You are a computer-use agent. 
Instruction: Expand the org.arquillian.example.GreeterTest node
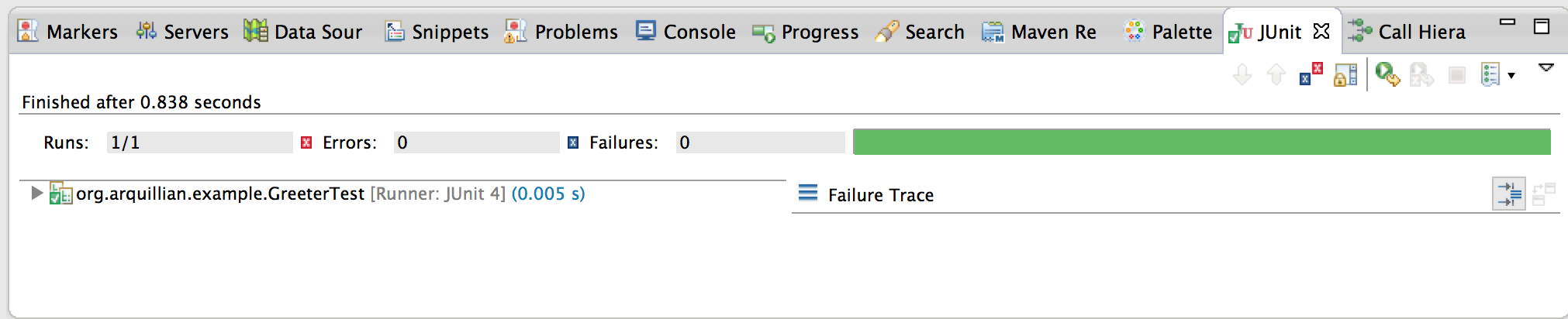click(36, 193)
